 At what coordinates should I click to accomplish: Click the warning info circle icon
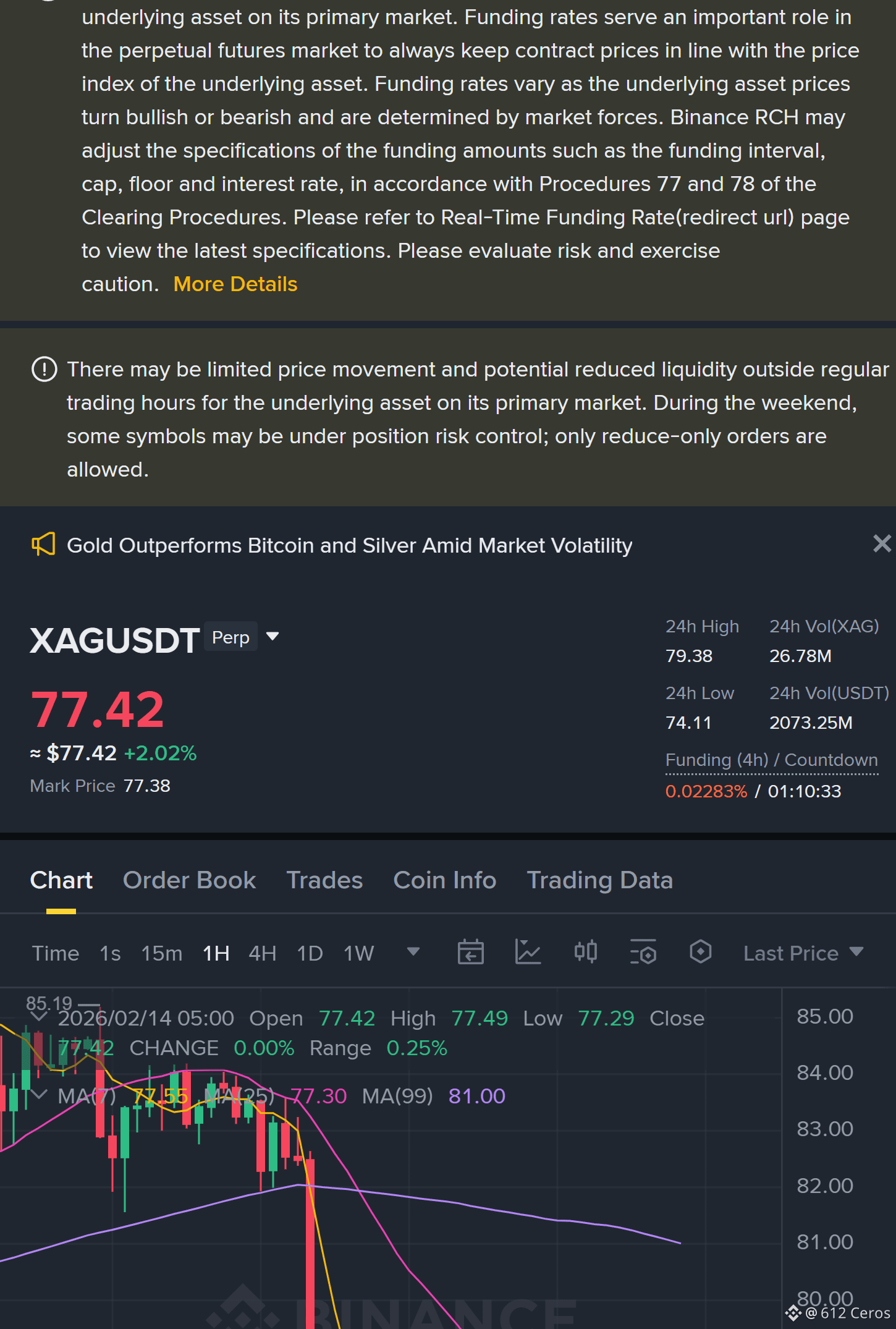tap(44, 370)
